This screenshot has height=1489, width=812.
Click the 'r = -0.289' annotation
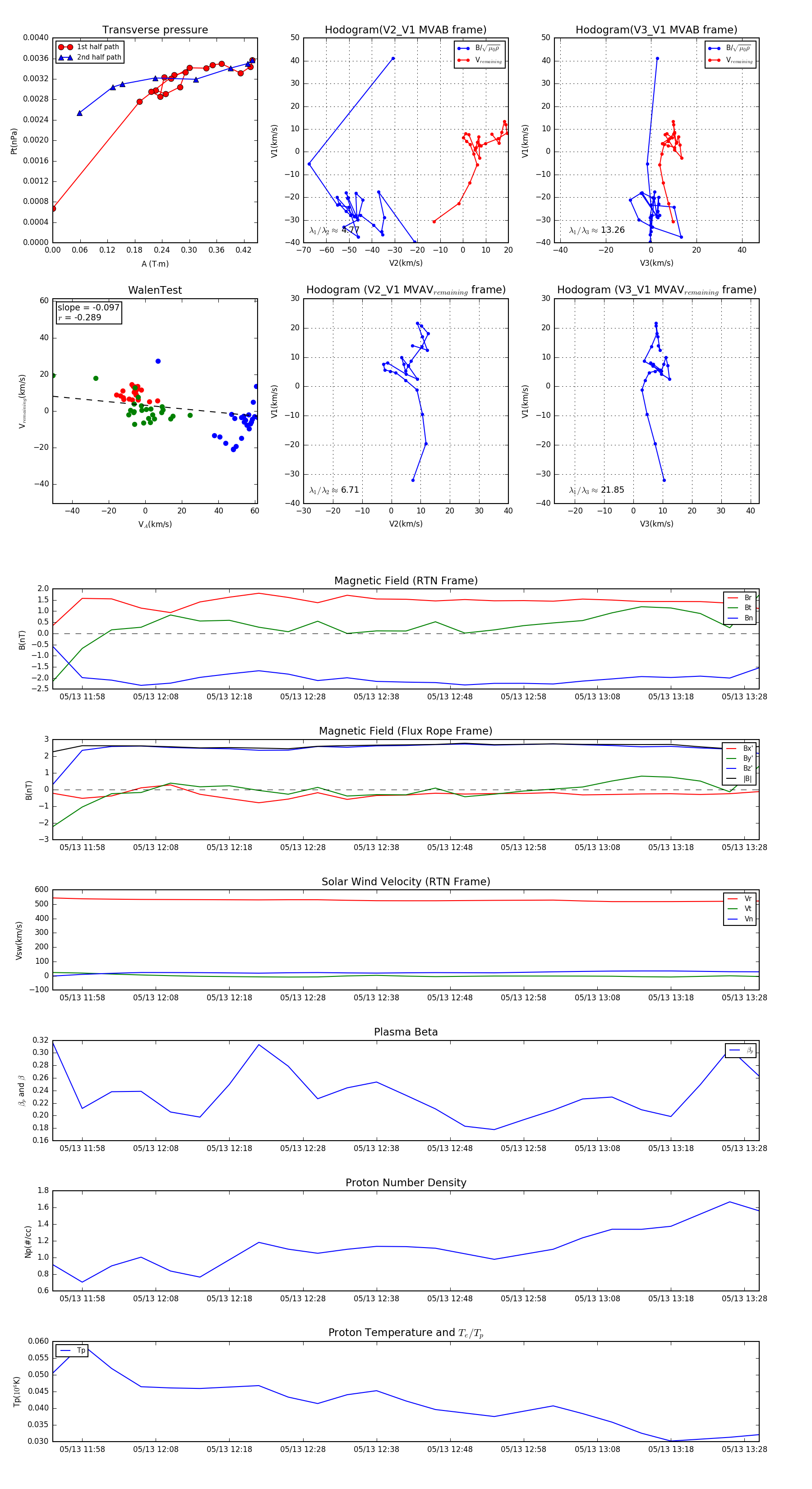79,317
